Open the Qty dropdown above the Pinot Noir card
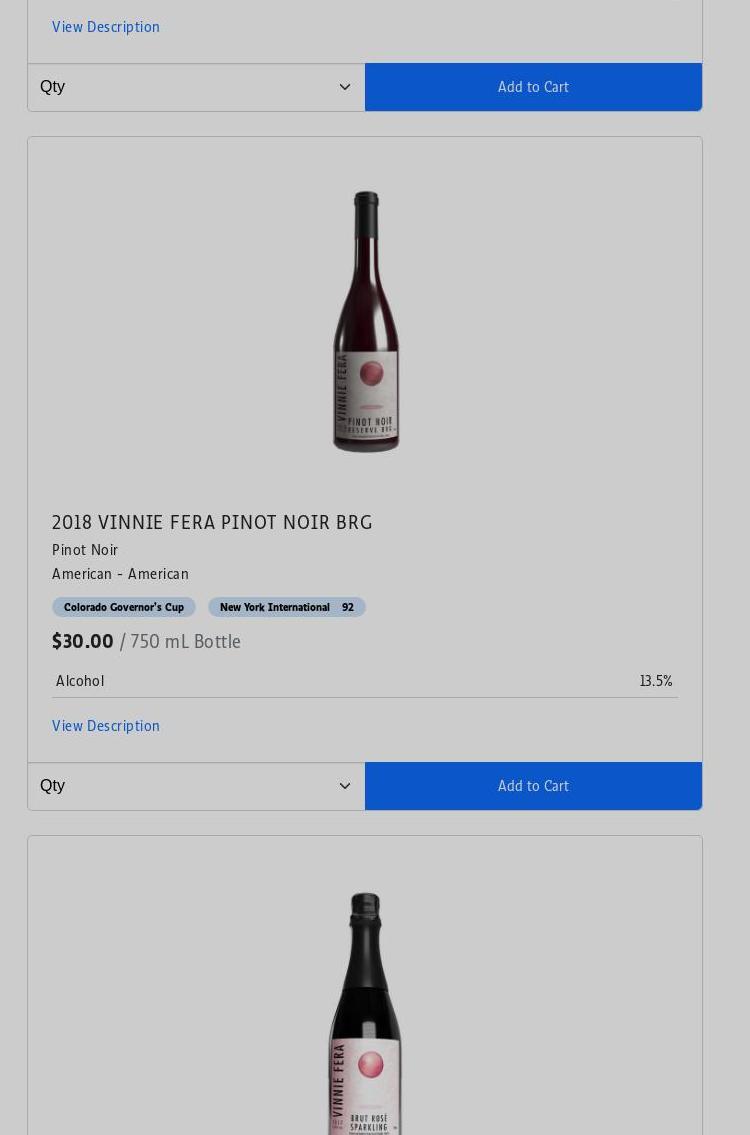The width and height of the screenshot is (750, 1135). 196,87
